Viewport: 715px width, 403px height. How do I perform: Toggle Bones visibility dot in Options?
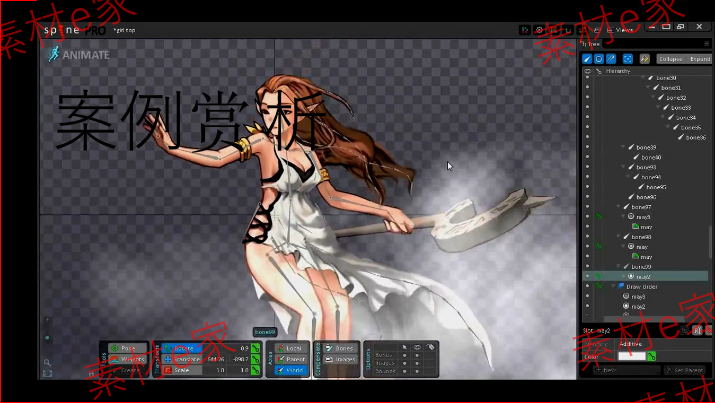point(417,355)
